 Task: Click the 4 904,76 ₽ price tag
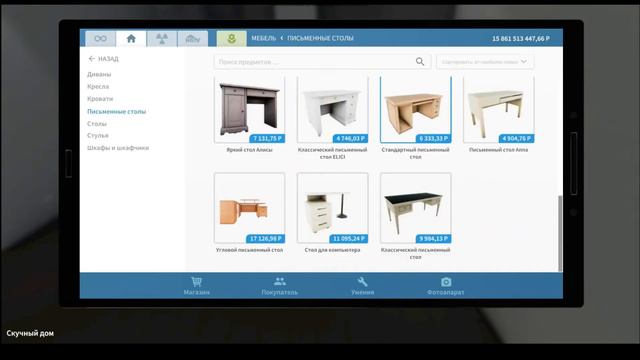coord(516,138)
